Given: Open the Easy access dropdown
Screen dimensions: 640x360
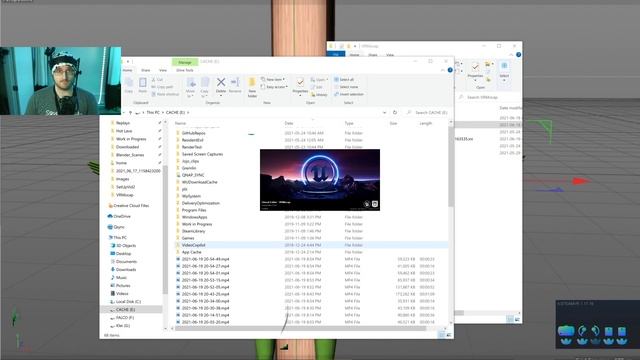Looking at the screenshot, I should (x=274, y=87).
